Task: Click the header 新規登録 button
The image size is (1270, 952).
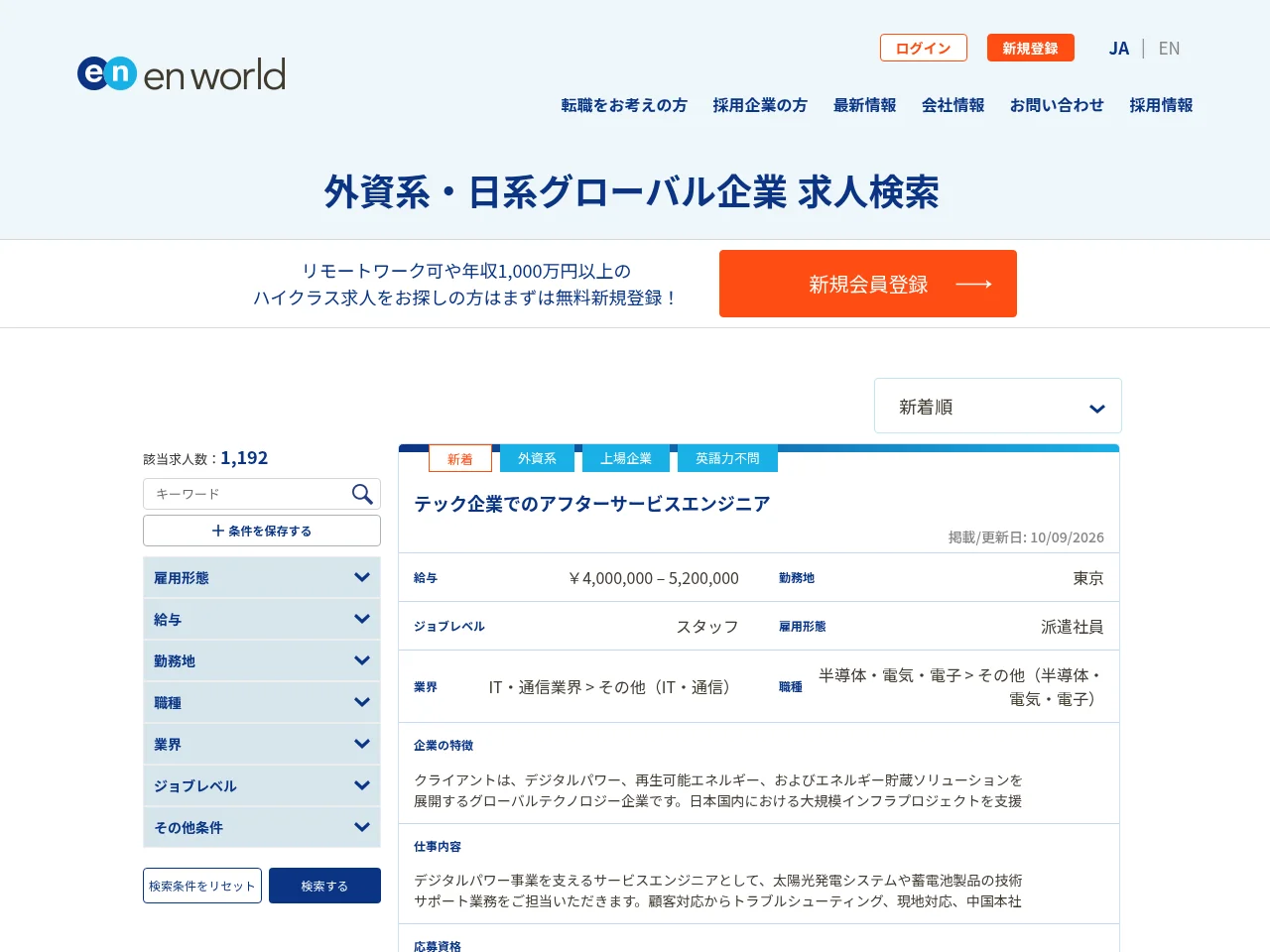Action: pos(1031,48)
